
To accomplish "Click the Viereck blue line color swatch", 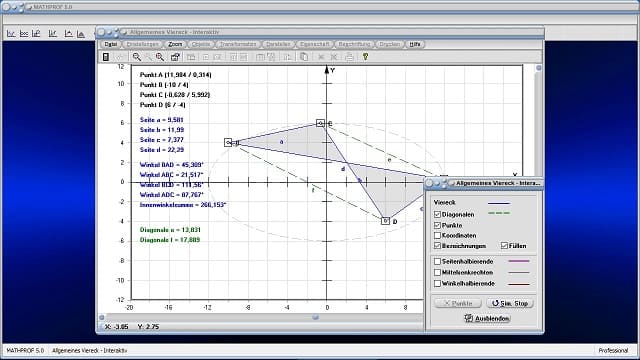I will pos(499,203).
